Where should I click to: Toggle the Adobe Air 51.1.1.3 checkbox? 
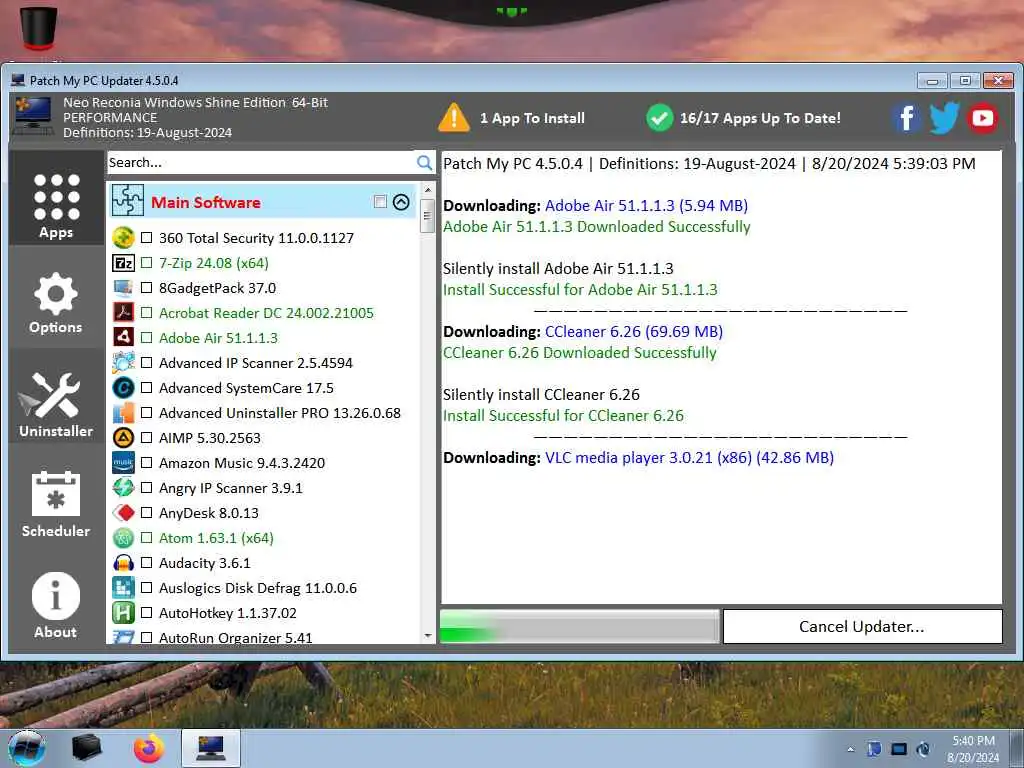click(147, 338)
